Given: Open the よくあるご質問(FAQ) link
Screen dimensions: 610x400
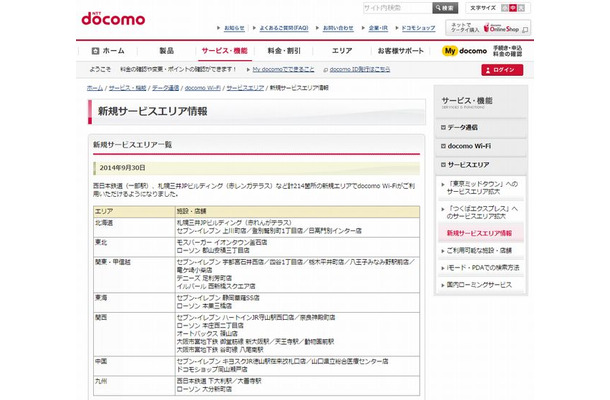Looking at the screenshot, I should (x=284, y=28).
